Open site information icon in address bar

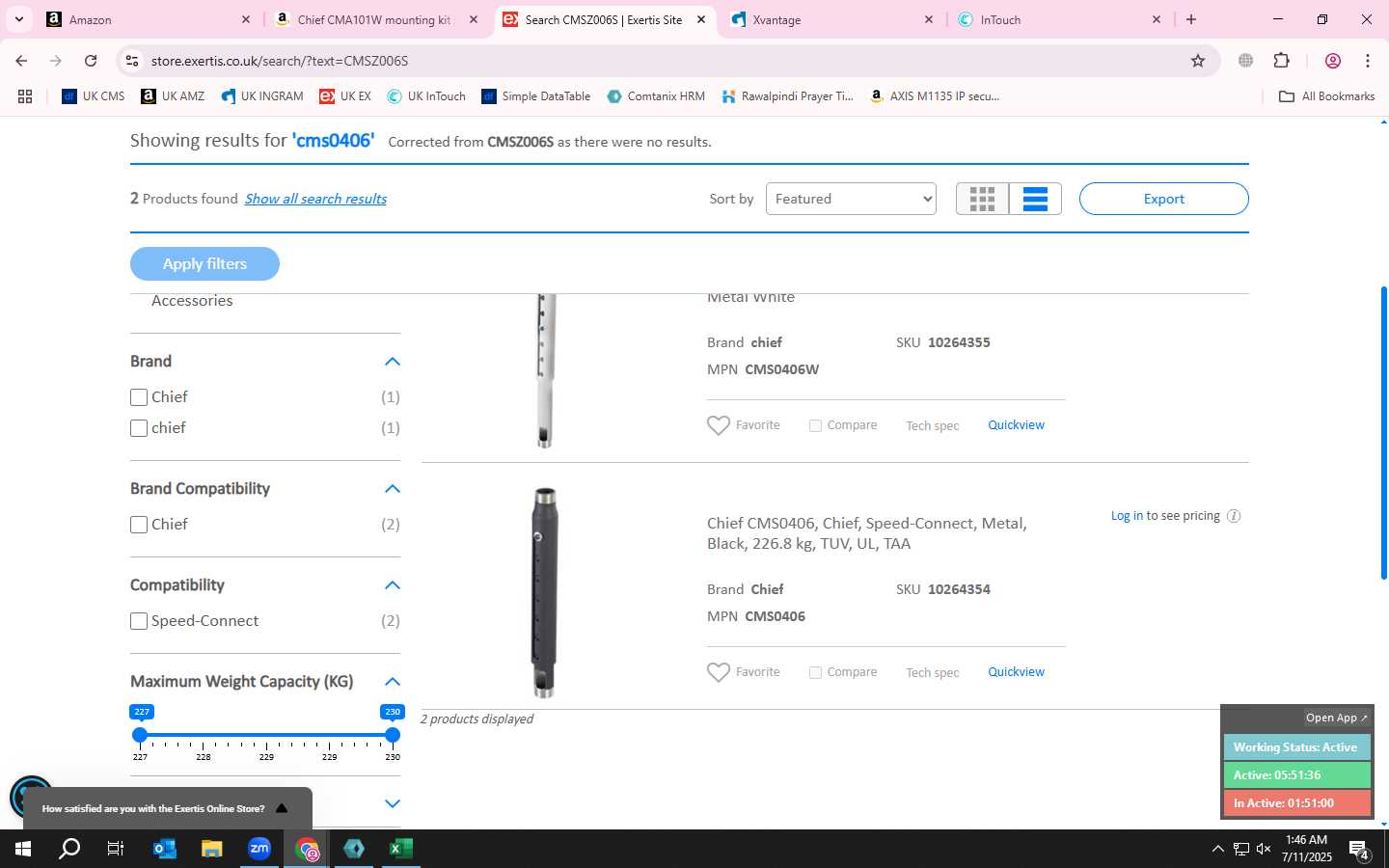click(x=132, y=61)
